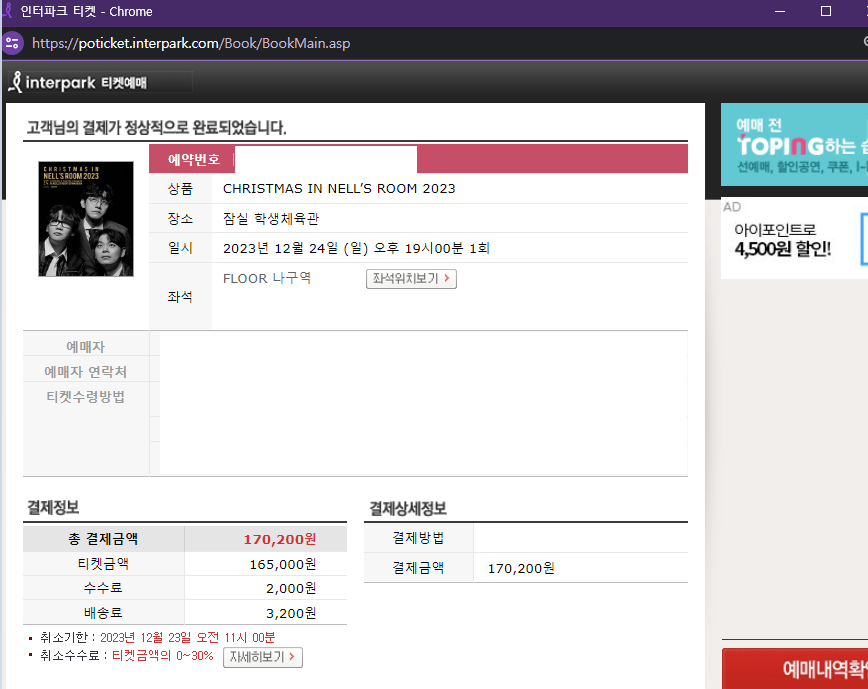Click the payment completed message heading
Image resolution: width=868 pixels, height=689 pixels.
click(156, 128)
